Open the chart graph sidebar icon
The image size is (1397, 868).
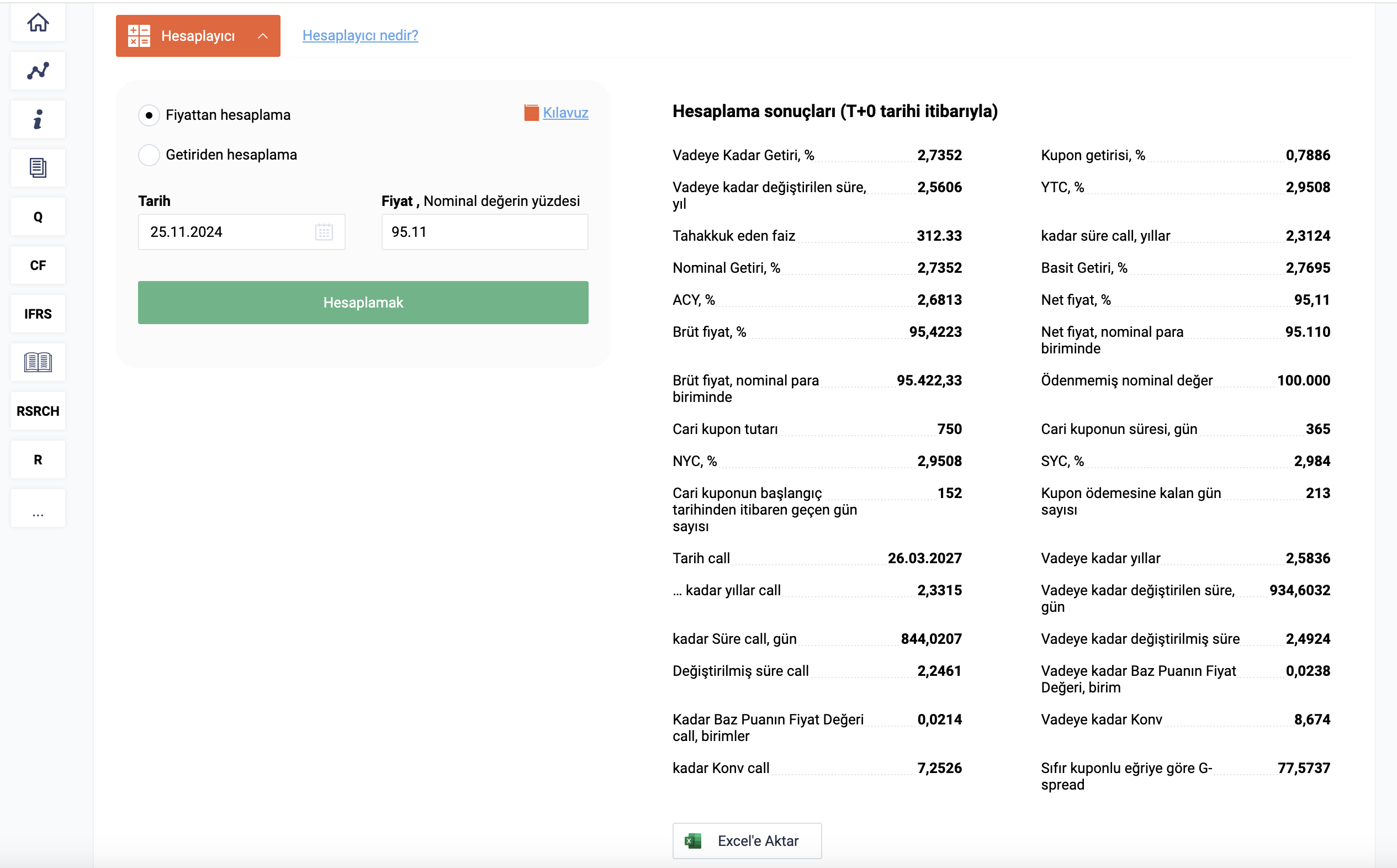38,71
